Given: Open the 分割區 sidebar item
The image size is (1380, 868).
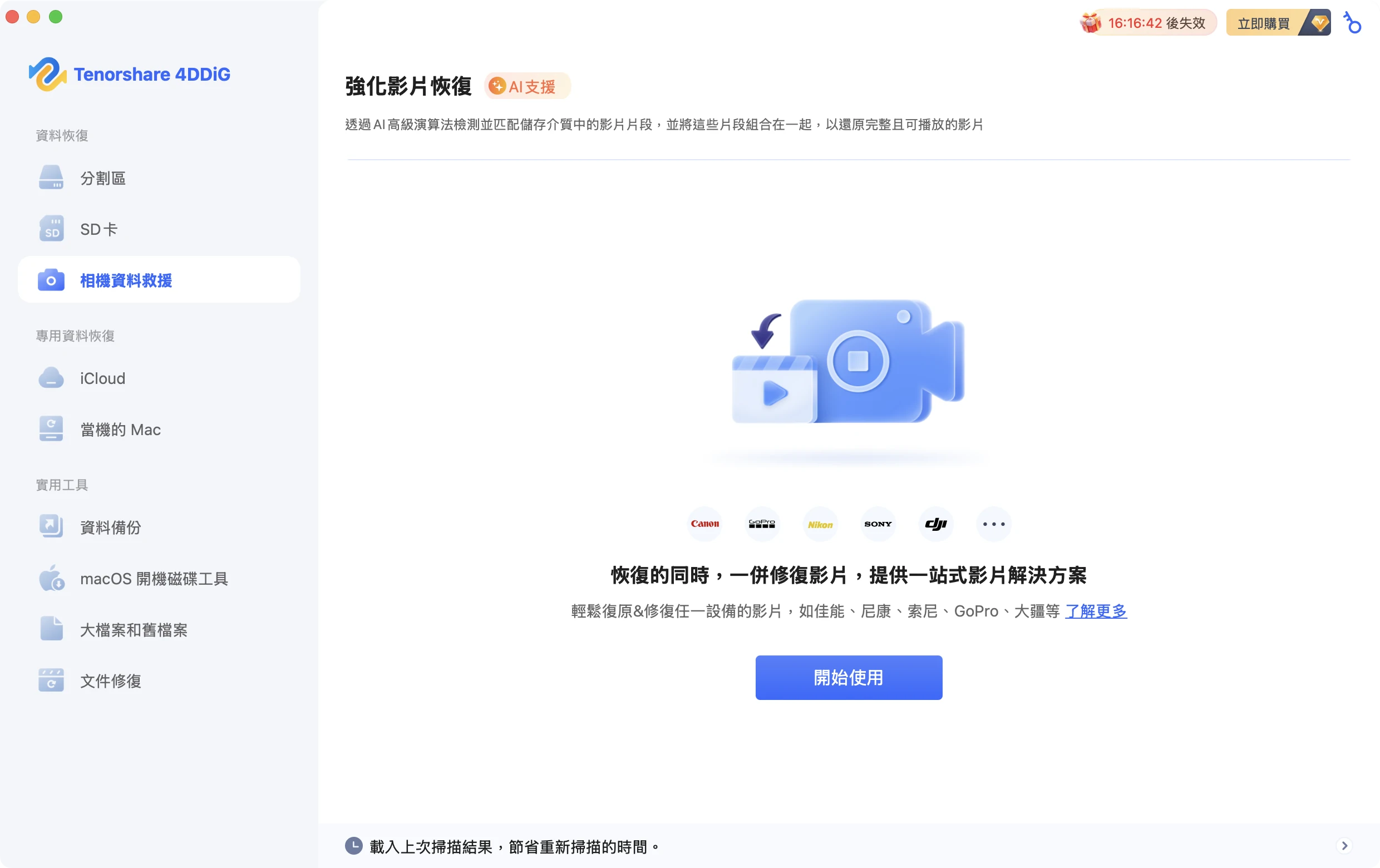Looking at the screenshot, I should pyautogui.click(x=159, y=177).
